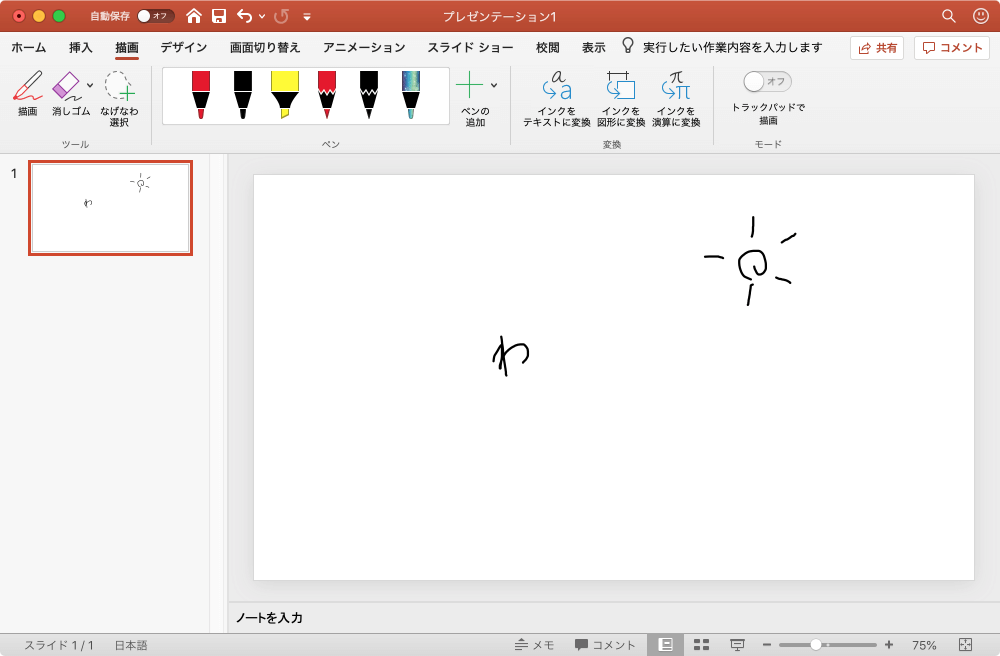Open the Animations (アニメーション) tab
This screenshot has height=656, width=1000.
point(364,47)
